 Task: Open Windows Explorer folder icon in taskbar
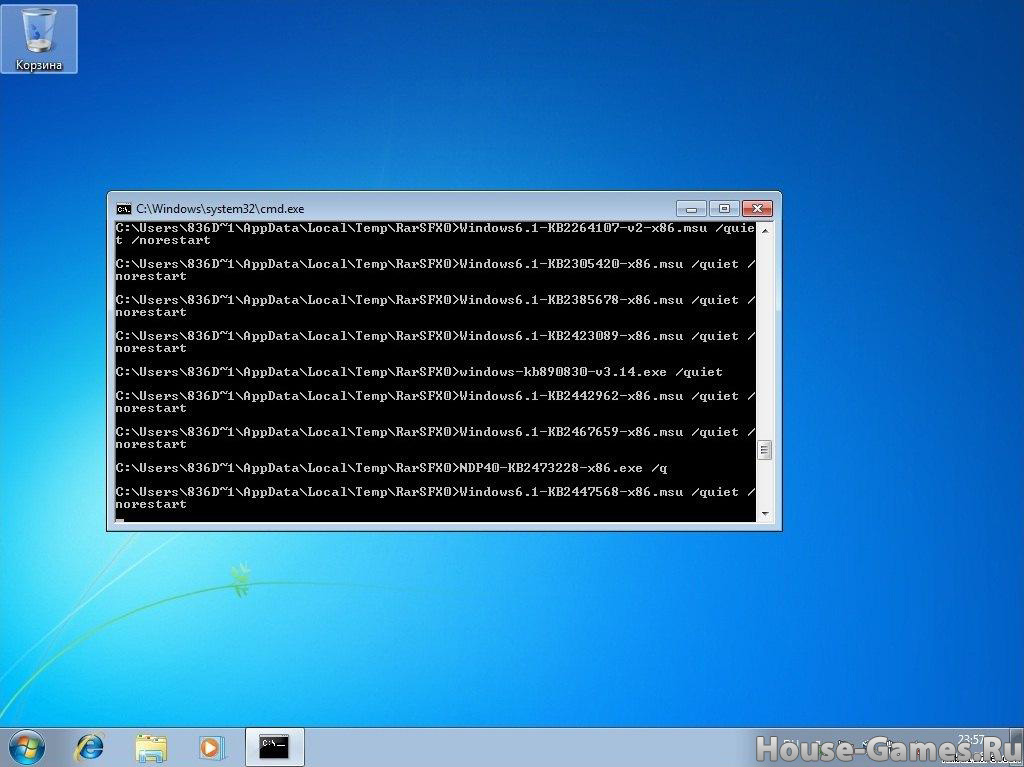click(x=151, y=747)
